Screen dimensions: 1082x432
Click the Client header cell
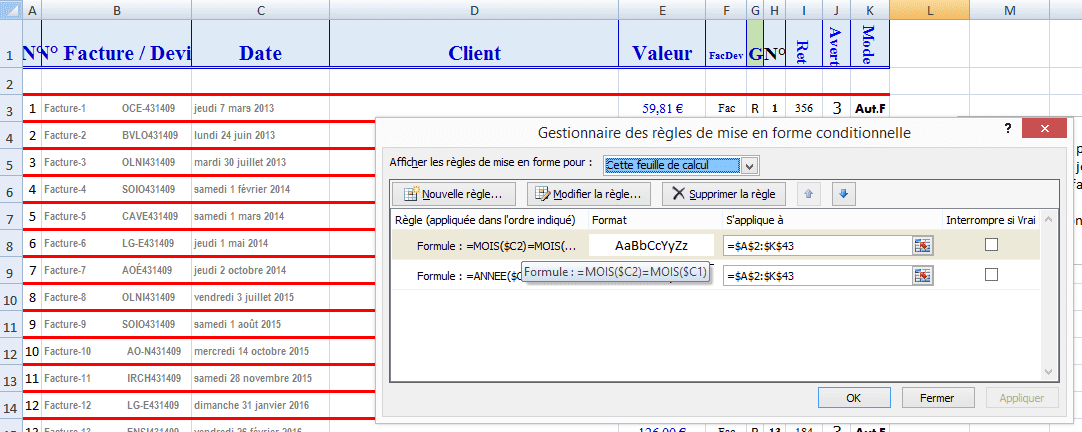[x=474, y=53]
